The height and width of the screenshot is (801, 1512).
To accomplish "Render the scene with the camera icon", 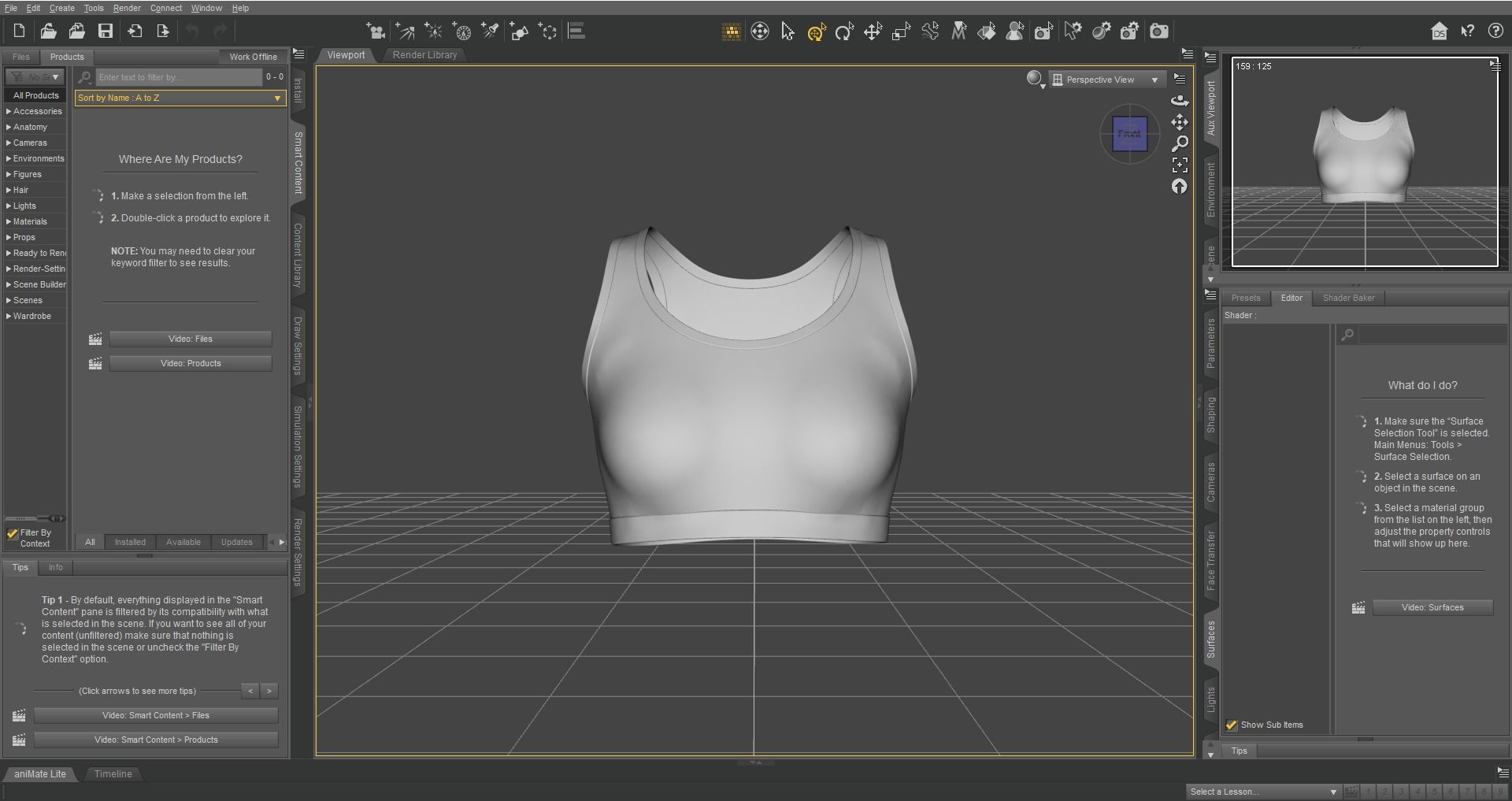I will (1158, 32).
